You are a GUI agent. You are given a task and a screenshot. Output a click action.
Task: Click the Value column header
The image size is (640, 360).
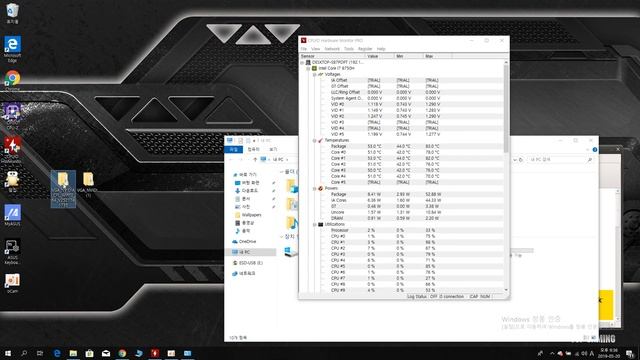pos(380,56)
